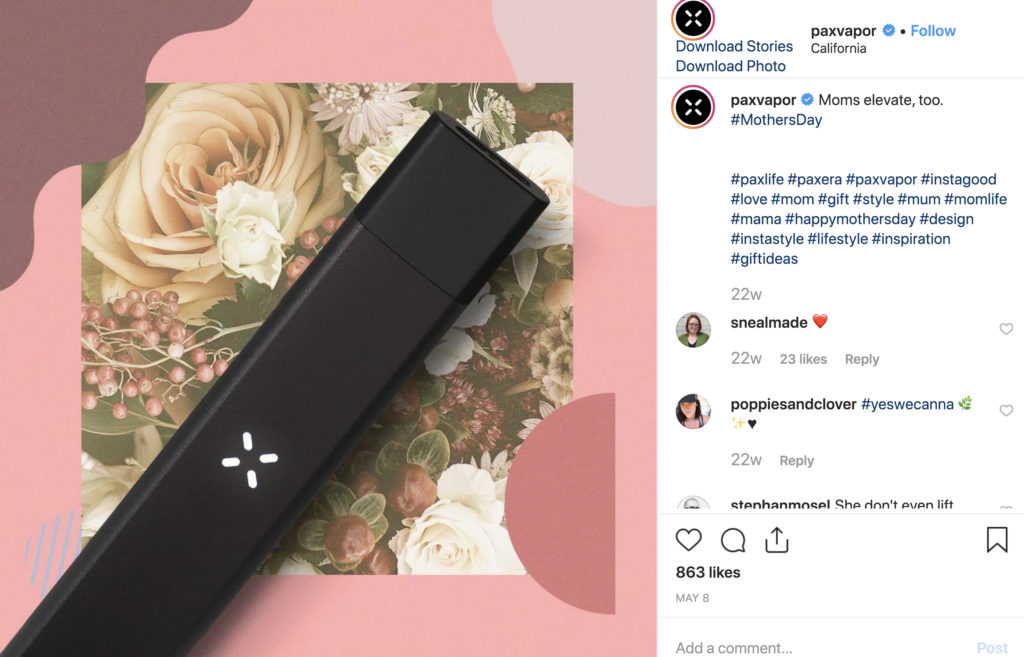Like poppiesandclover's comment with small heart

click(x=1006, y=410)
